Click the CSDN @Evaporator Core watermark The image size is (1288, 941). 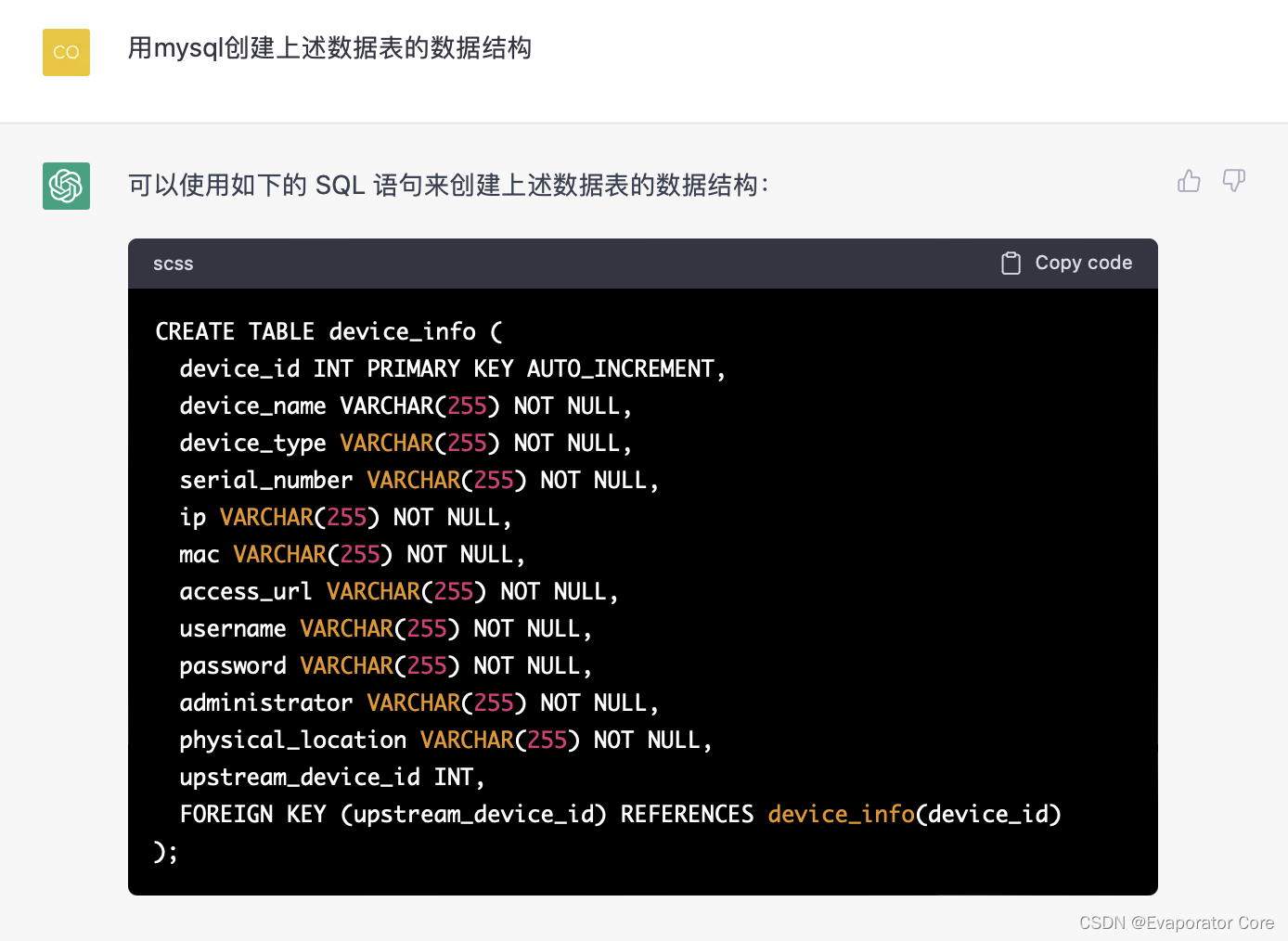1176,922
